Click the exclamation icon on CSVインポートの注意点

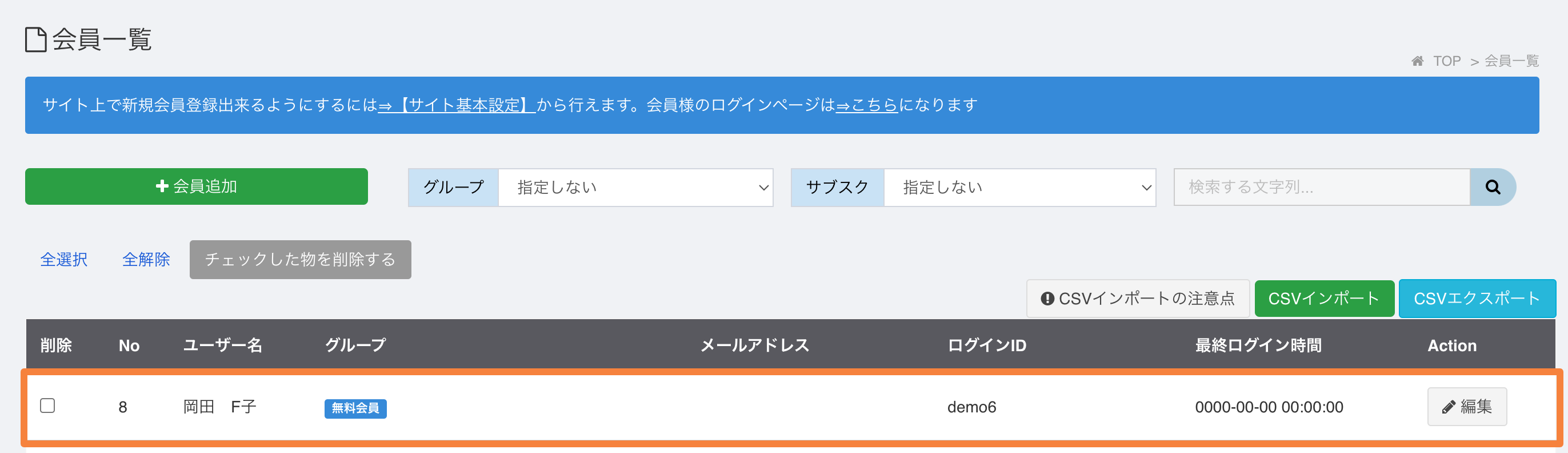coord(1047,299)
